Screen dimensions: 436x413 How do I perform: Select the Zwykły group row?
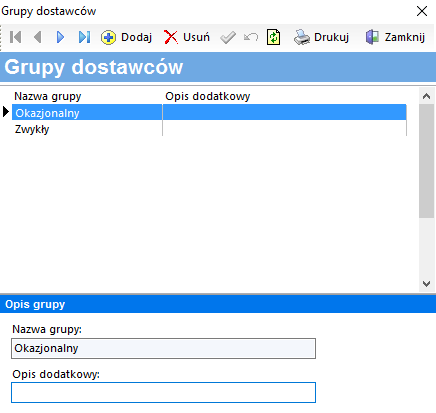click(x=209, y=129)
